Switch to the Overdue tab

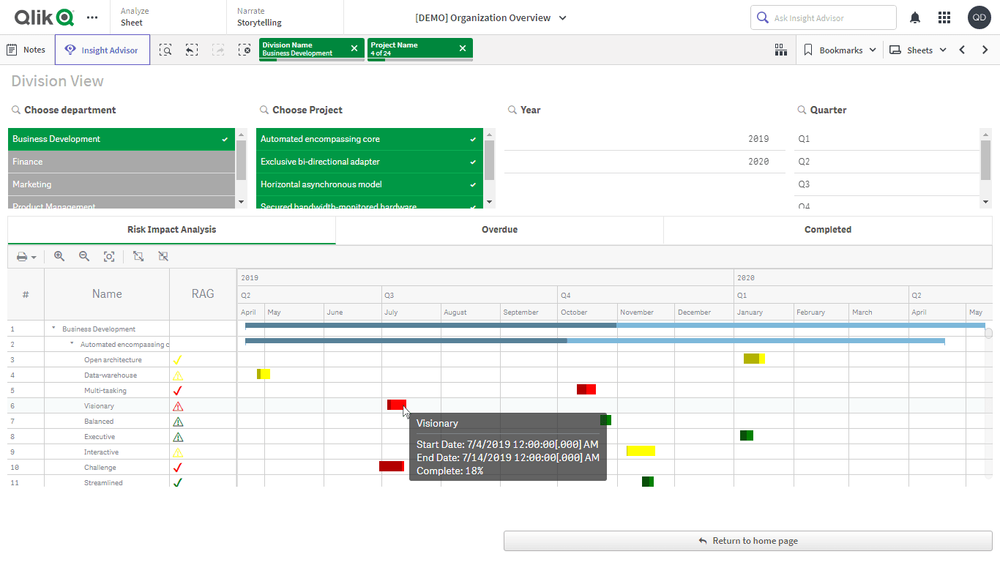click(499, 230)
